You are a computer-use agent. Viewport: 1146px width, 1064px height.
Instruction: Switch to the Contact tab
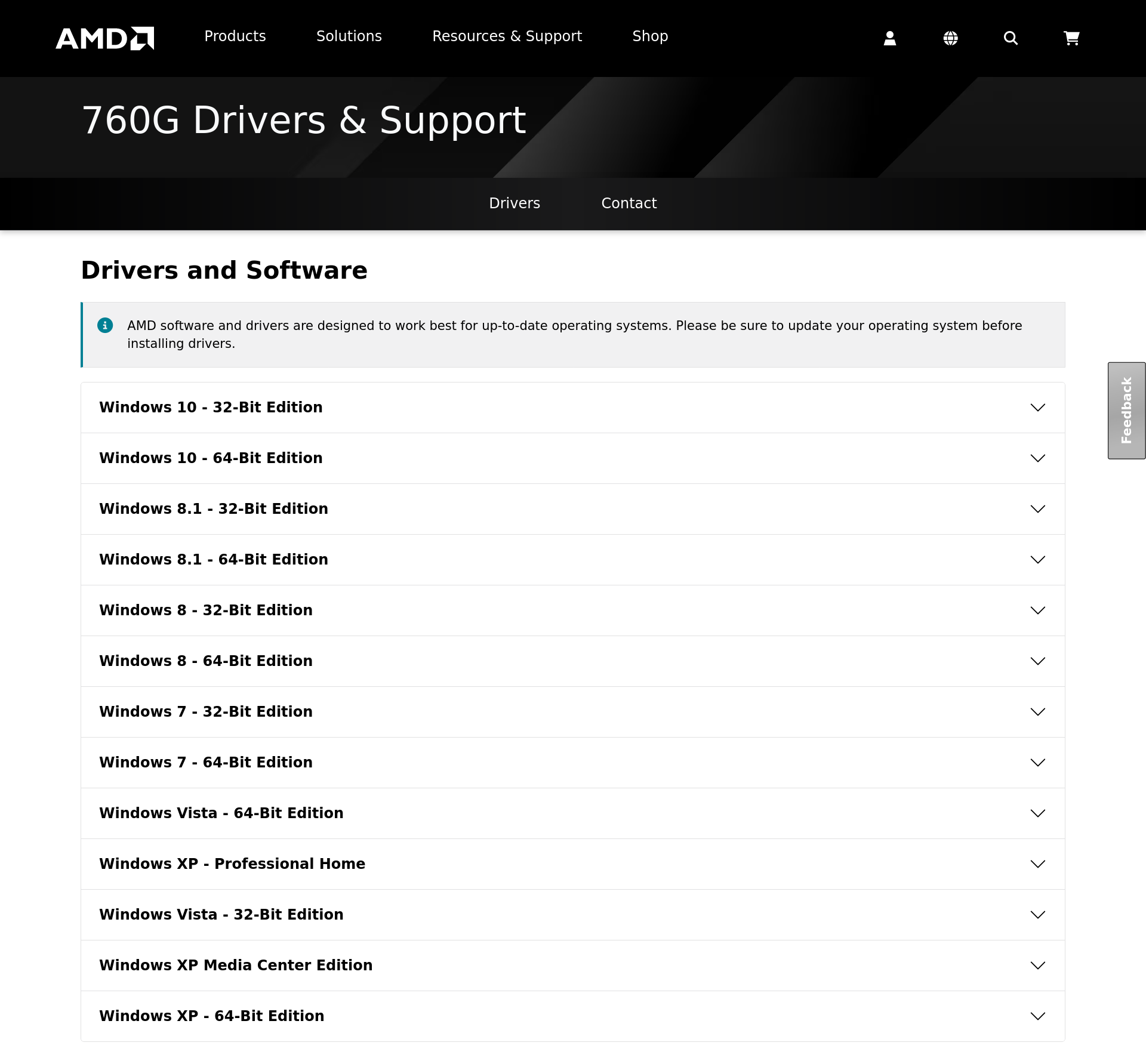click(x=629, y=203)
